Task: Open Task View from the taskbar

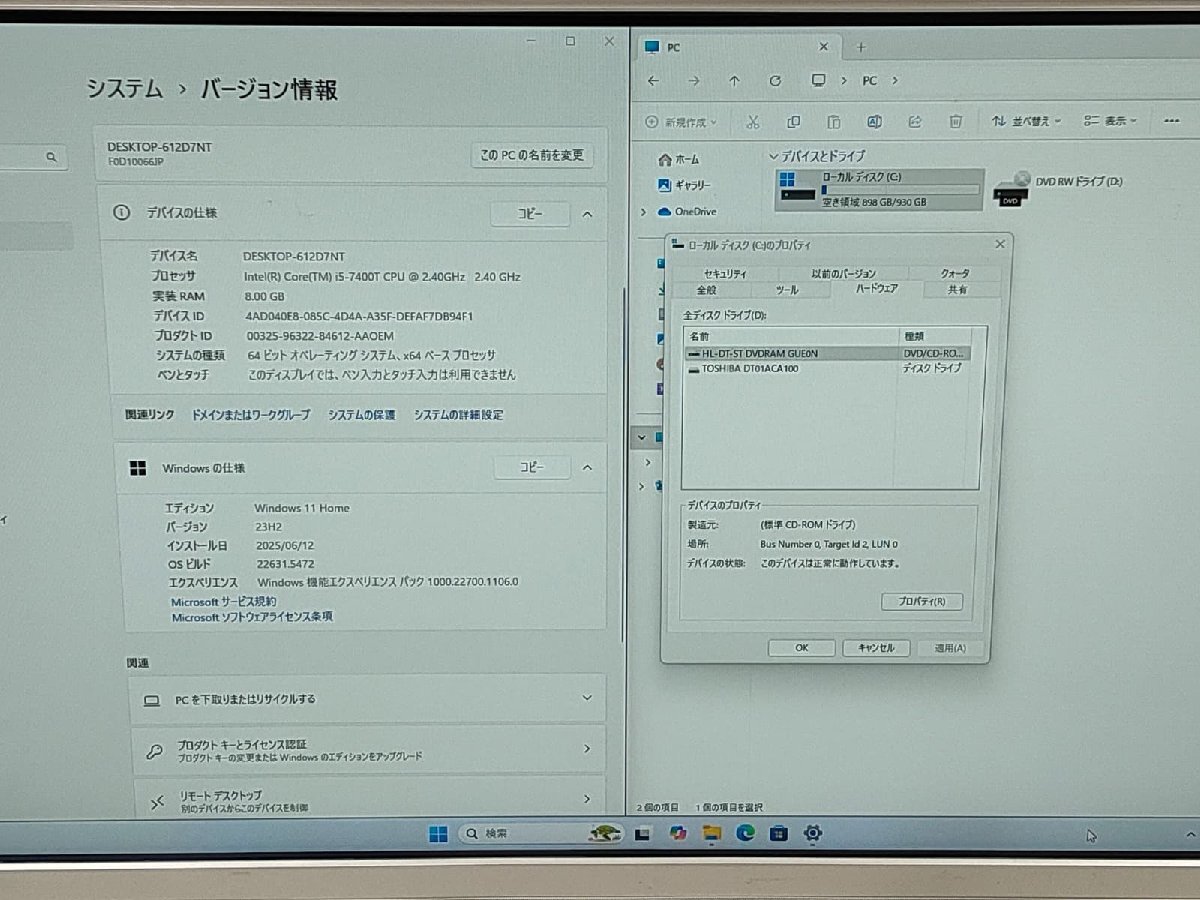Action: [643, 834]
